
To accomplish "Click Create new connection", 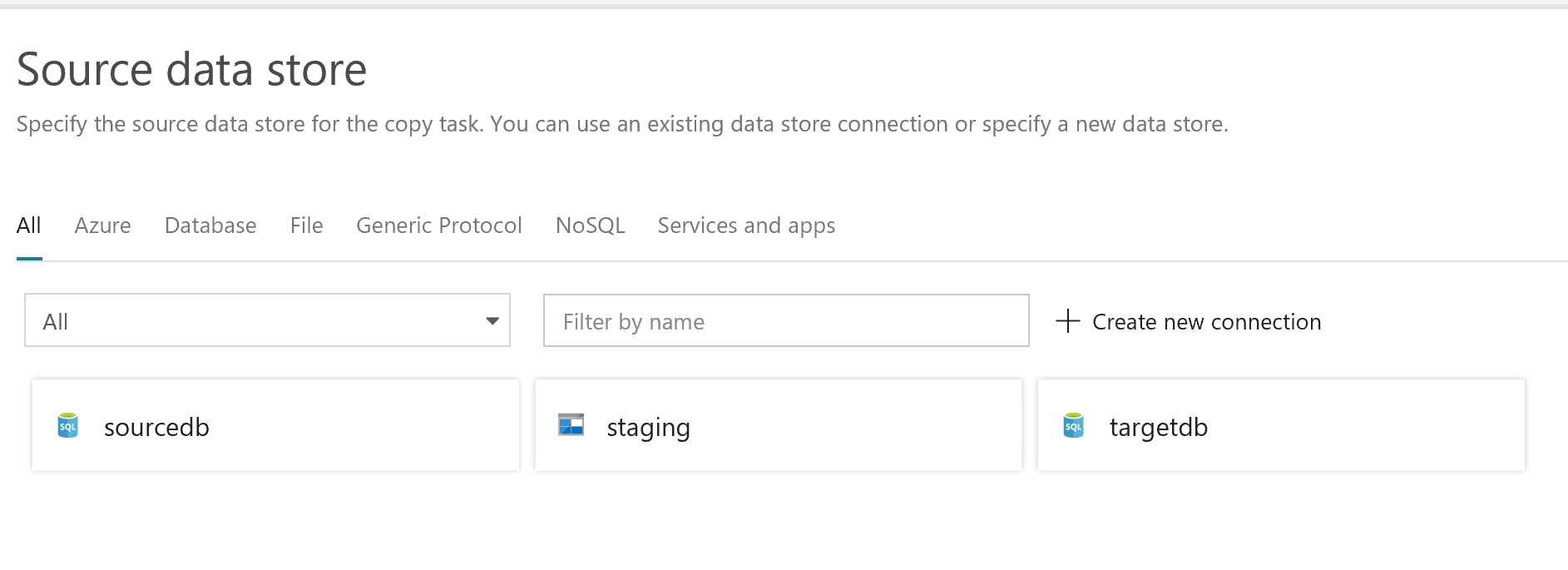I will point(1189,321).
